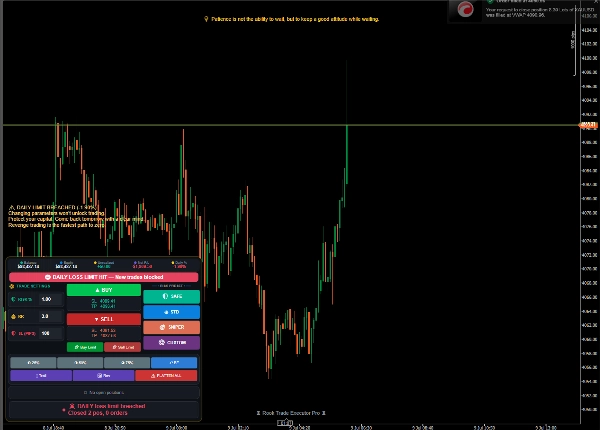The width and height of the screenshot is (600, 430).
Task: Click the SL pips label icon
Action: click(x=13, y=333)
